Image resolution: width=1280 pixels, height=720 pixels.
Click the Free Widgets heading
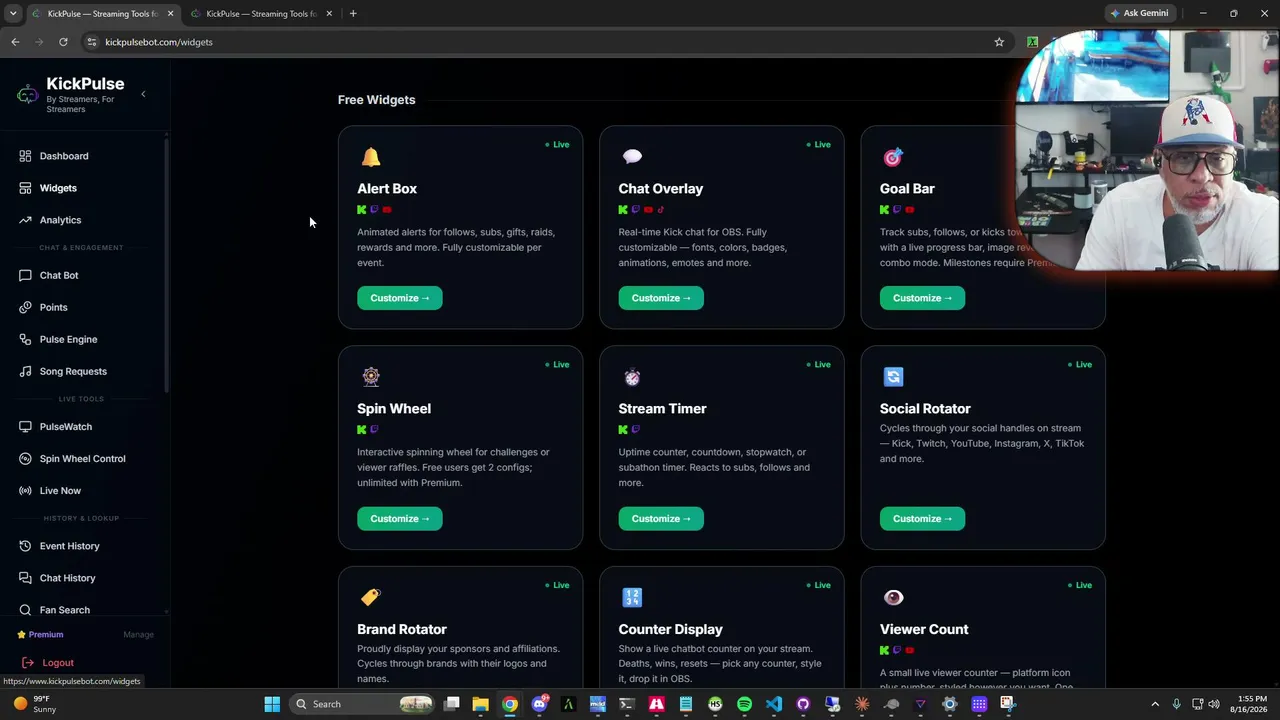376,100
